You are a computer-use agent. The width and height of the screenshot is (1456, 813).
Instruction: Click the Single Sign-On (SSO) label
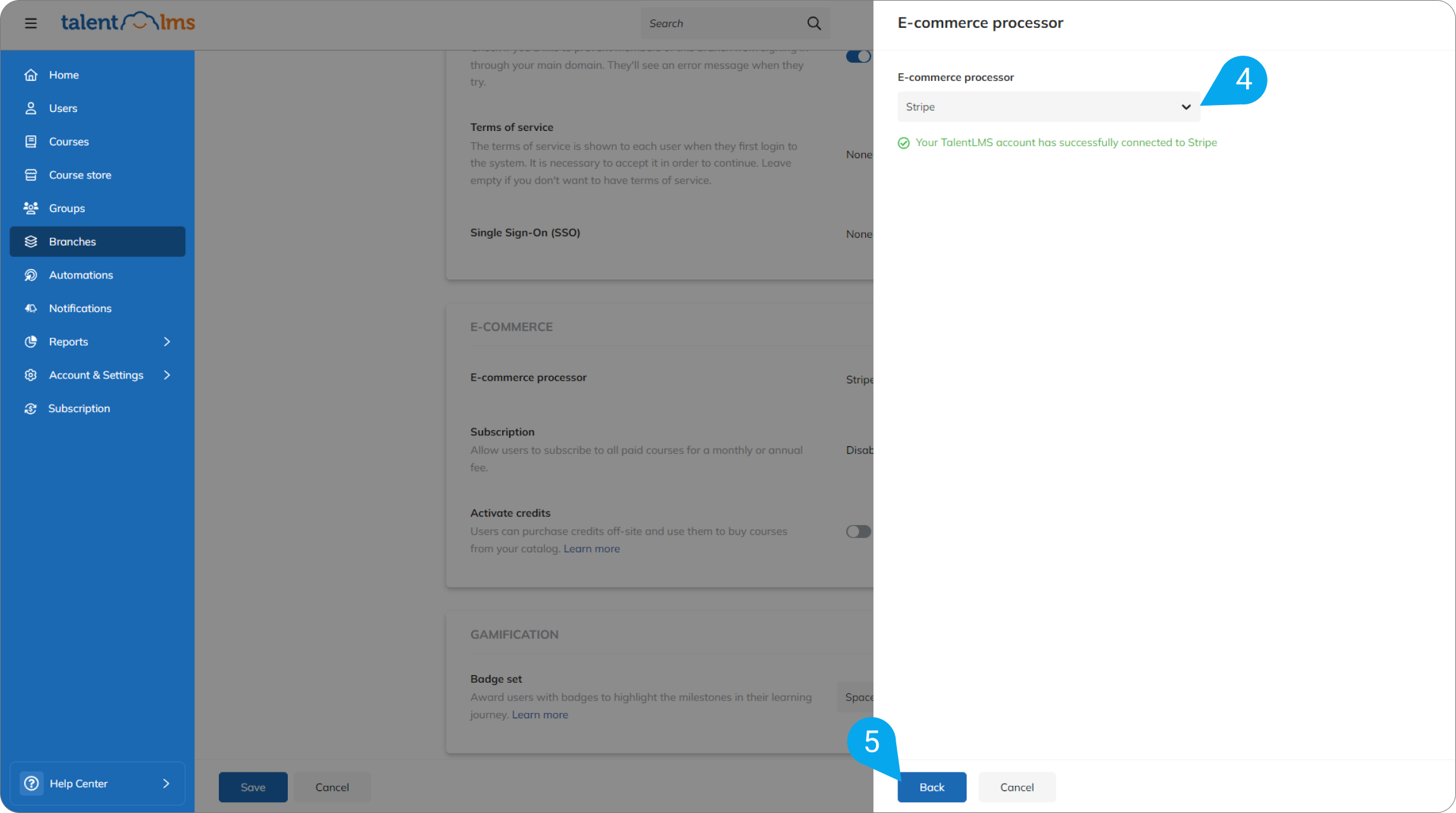[x=525, y=233]
